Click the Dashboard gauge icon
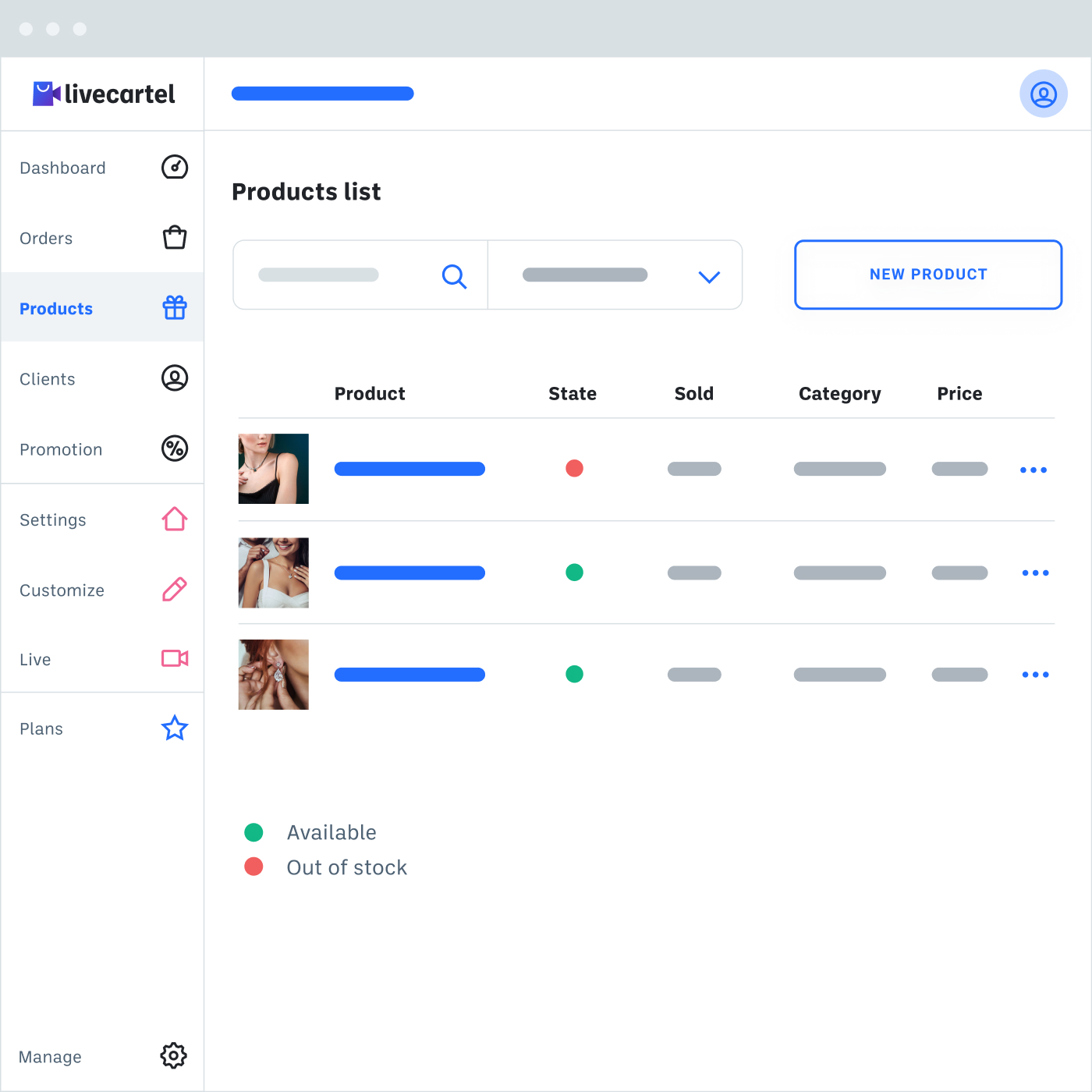This screenshot has width=1092, height=1092. 174,167
